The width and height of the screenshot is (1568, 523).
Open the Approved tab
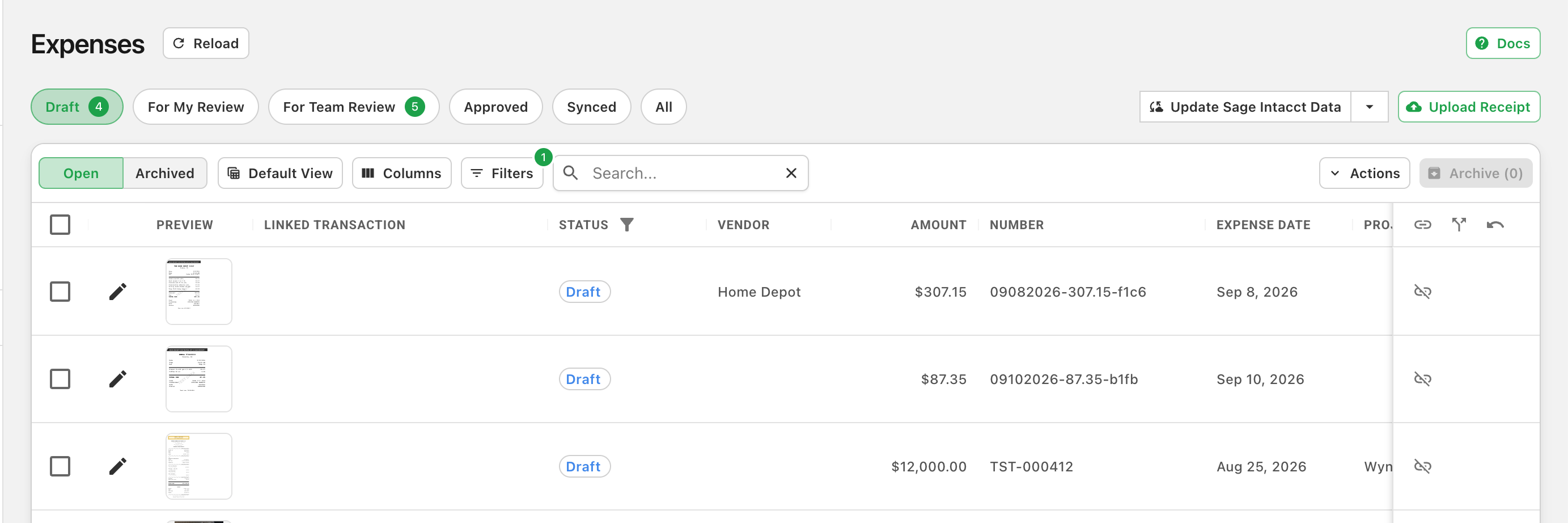click(x=495, y=107)
